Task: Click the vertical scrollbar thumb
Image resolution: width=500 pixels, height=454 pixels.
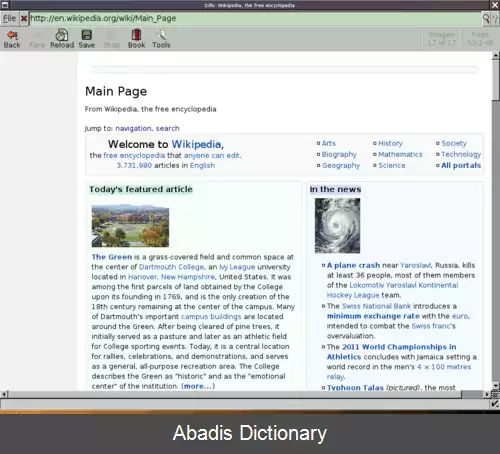Action: tap(496, 79)
